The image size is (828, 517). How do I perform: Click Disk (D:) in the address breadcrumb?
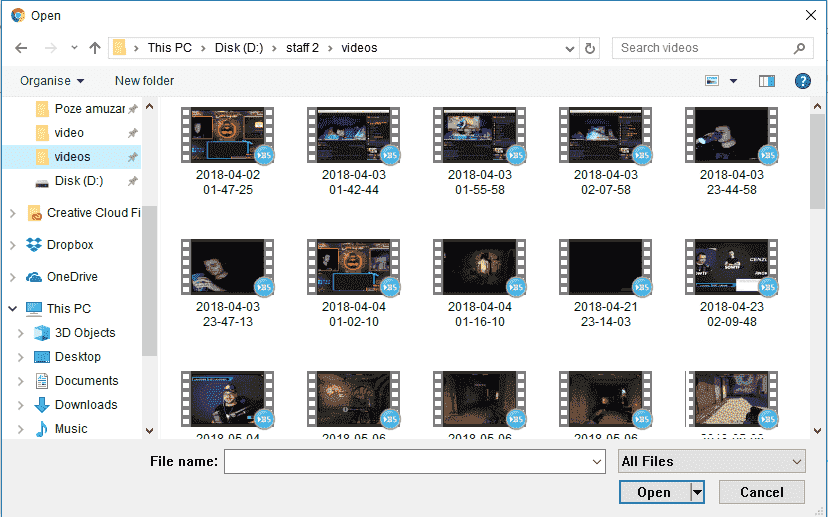click(x=239, y=48)
